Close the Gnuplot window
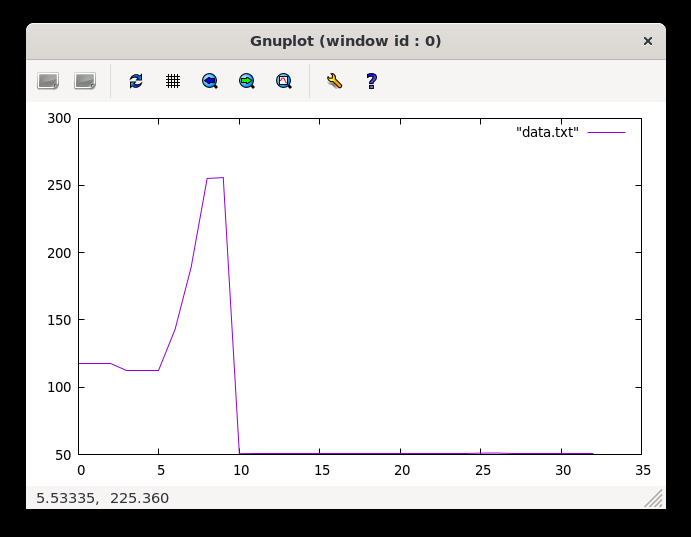Viewport: 691px width, 537px height. coord(647,41)
